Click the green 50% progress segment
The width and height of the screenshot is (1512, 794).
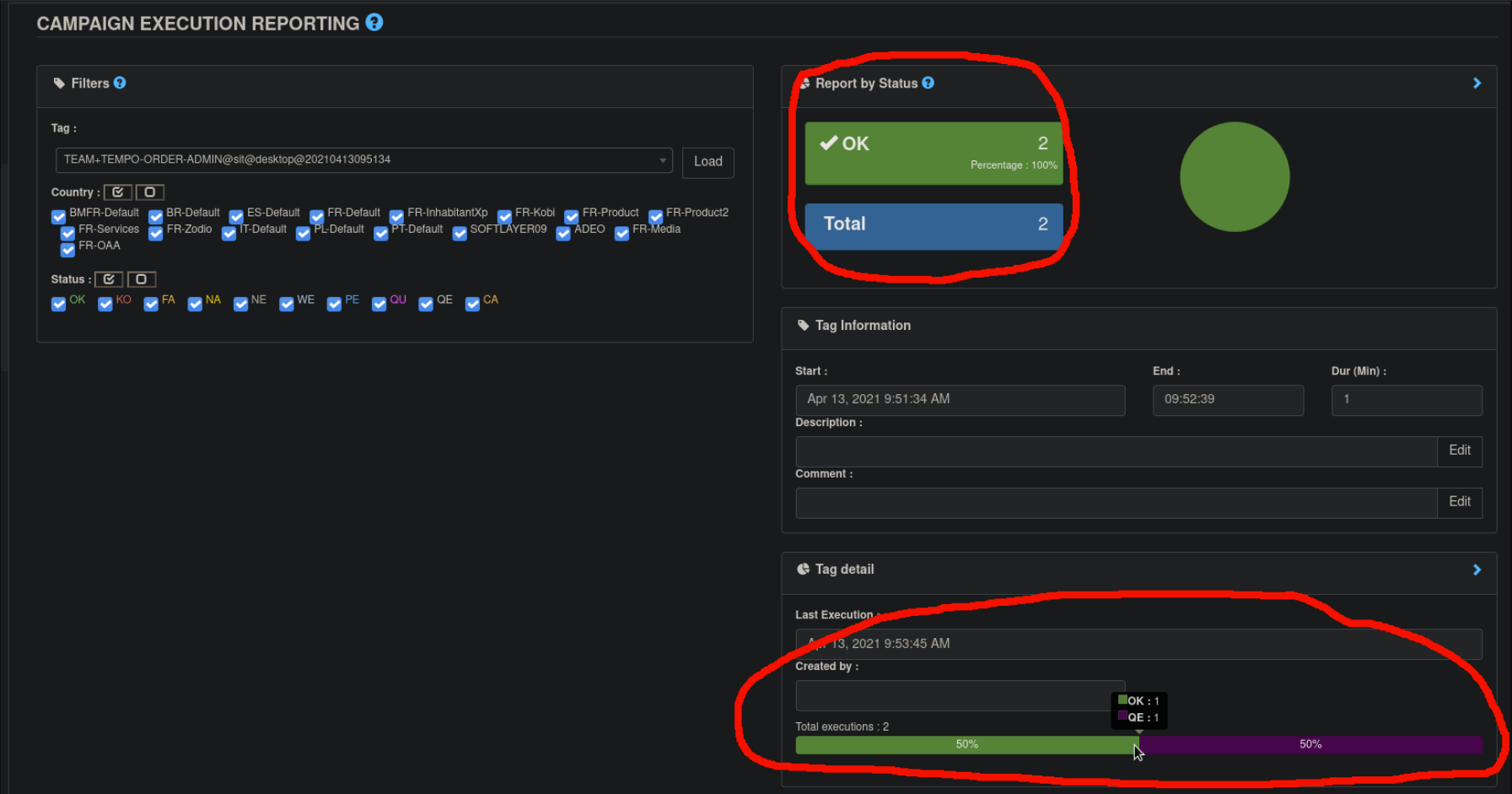966,744
